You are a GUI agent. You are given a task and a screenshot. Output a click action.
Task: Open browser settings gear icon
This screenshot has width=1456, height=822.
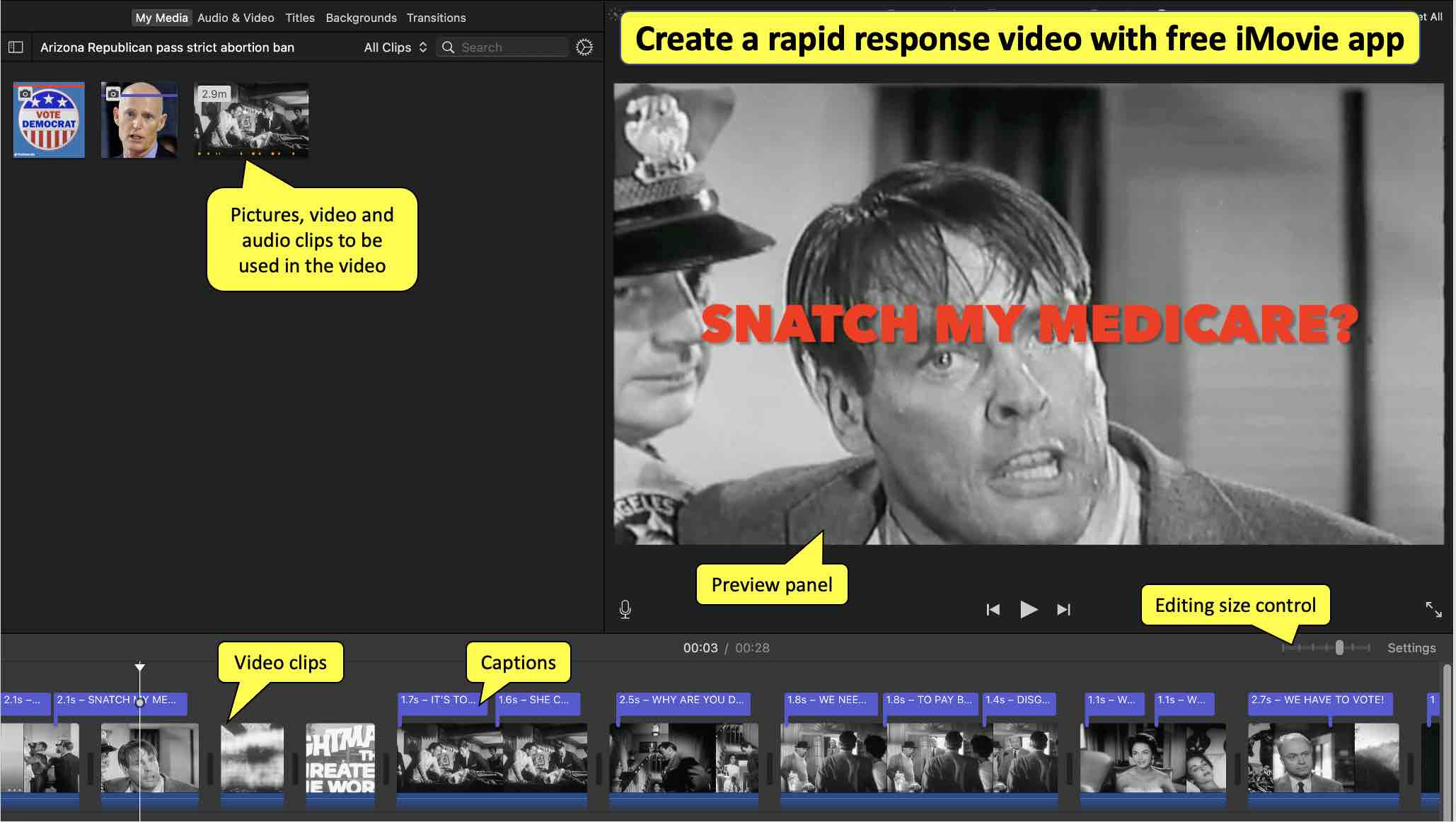tap(584, 47)
